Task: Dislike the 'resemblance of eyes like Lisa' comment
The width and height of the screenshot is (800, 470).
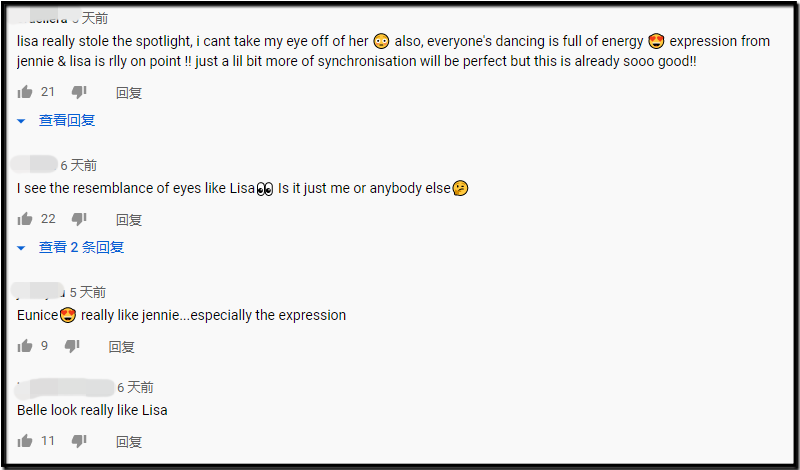Action: 79,219
